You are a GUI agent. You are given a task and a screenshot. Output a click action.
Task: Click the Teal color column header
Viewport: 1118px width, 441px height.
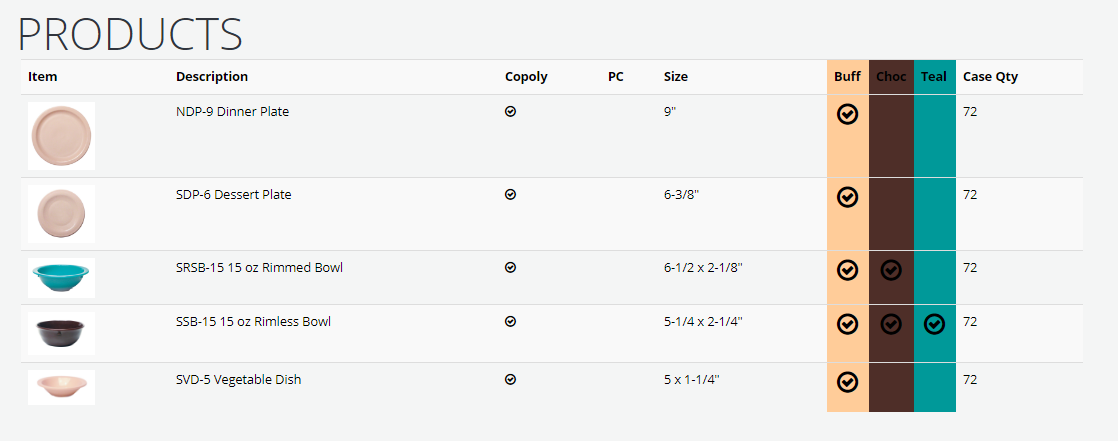pyautogui.click(x=934, y=77)
